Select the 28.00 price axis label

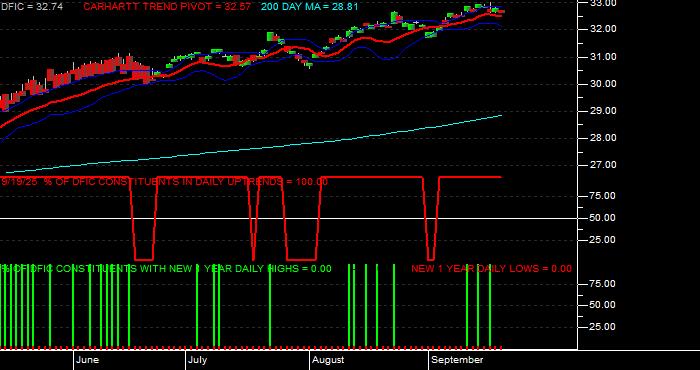point(603,138)
